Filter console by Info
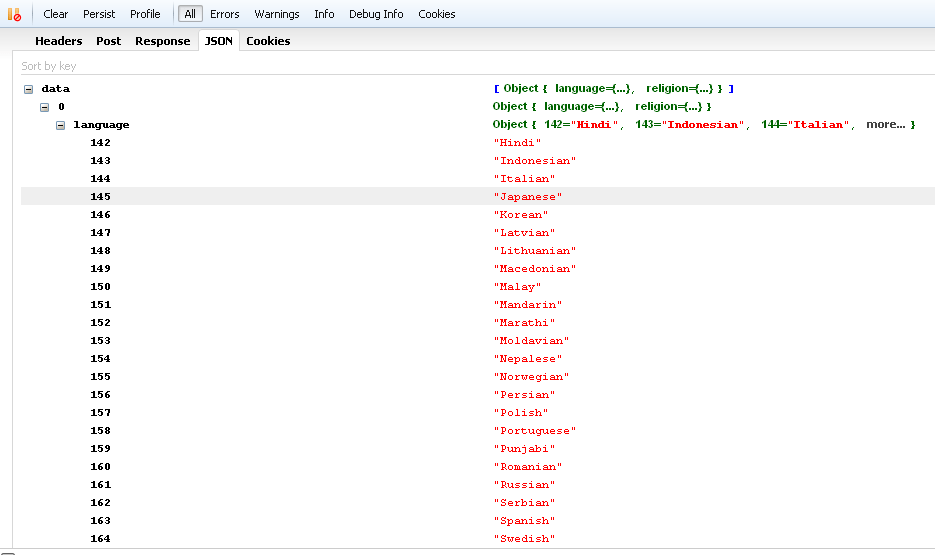The image size is (935, 555). click(x=324, y=14)
